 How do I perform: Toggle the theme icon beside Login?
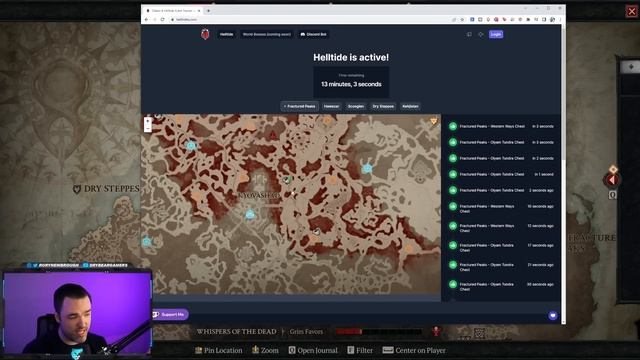click(481, 34)
